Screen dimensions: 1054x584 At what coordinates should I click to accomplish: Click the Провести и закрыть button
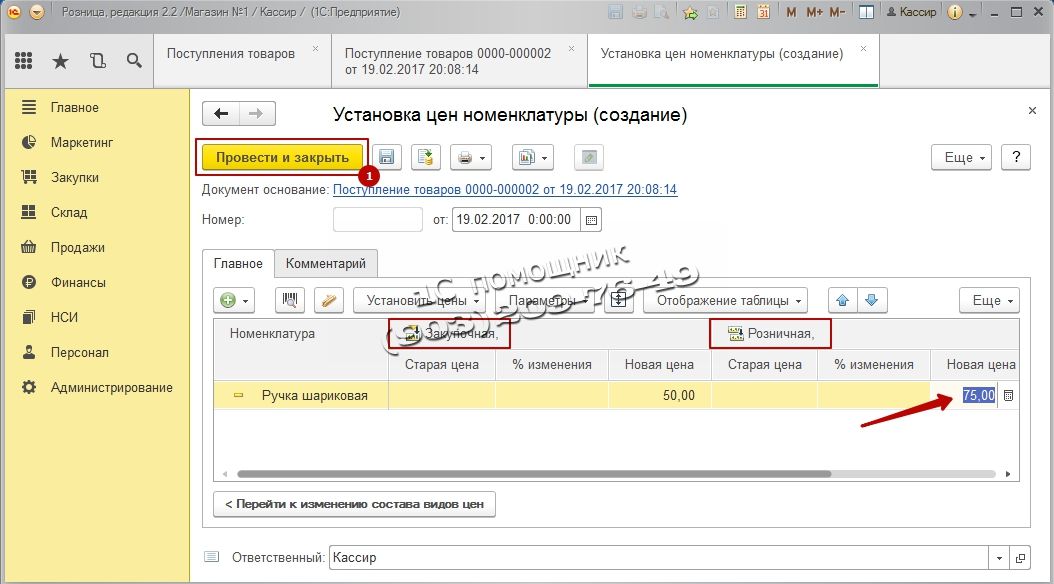coord(282,157)
